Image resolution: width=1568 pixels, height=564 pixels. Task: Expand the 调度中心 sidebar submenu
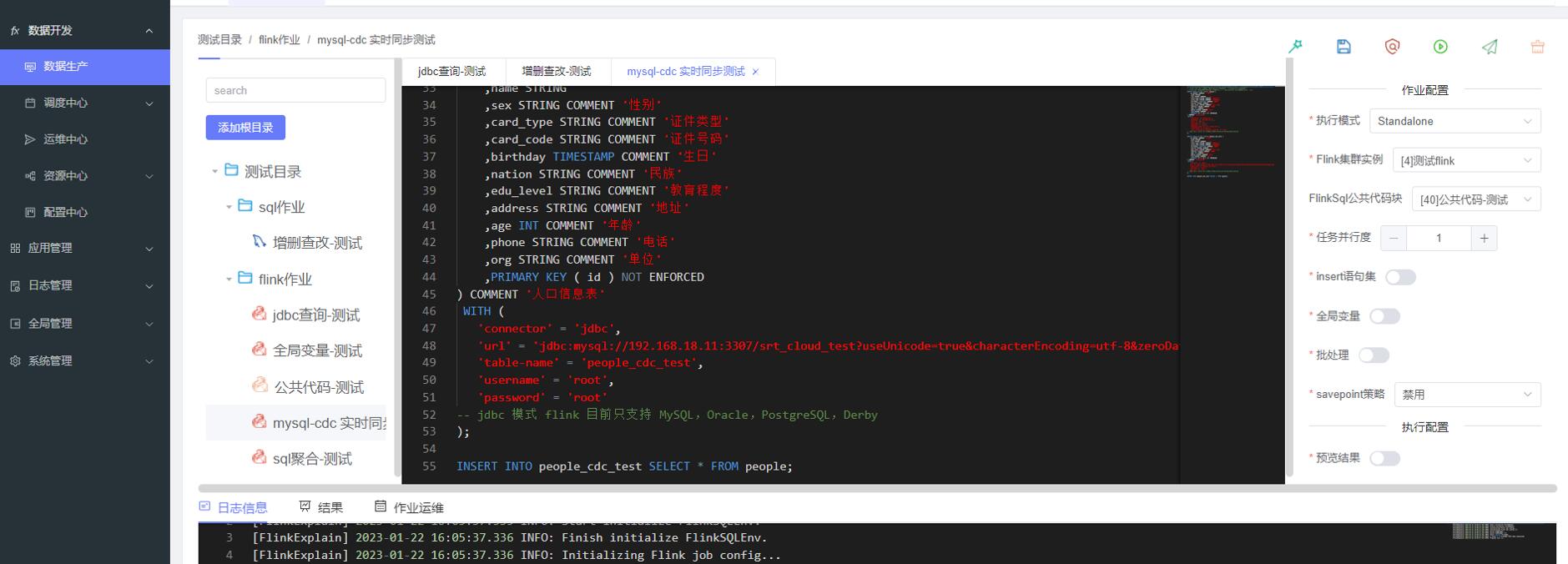coord(149,103)
